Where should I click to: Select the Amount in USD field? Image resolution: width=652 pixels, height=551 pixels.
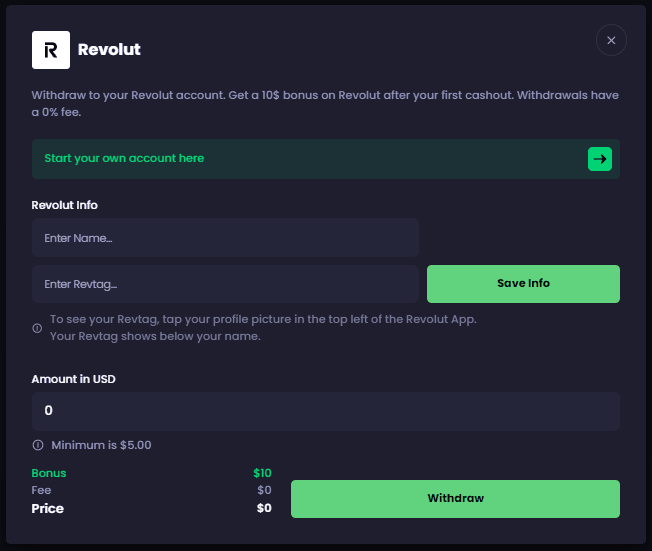pyautogui.click(x=325, y=411)
